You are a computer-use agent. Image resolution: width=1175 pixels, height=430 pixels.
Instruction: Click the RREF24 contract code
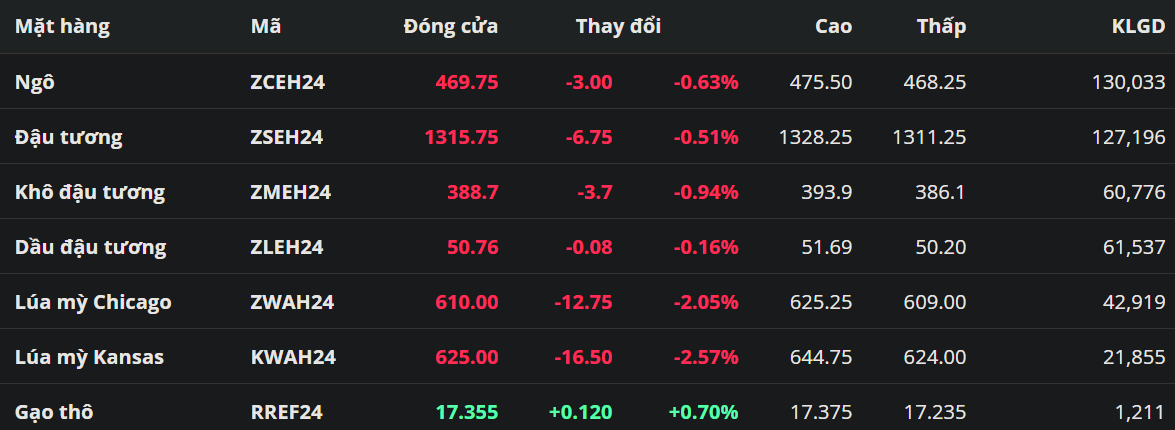(286, 411)
